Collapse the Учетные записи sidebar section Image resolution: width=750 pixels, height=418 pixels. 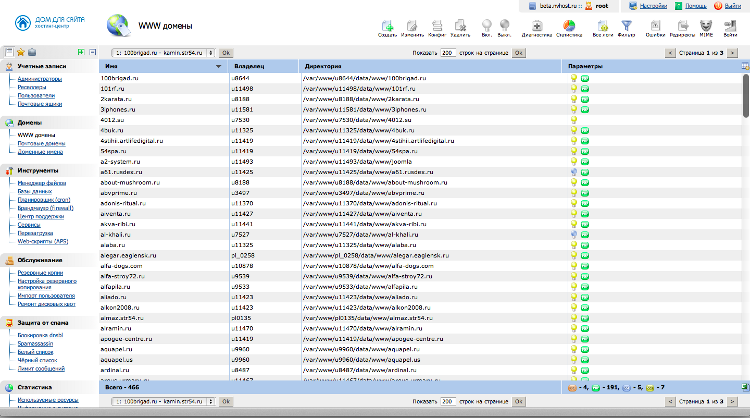[48, 66]
